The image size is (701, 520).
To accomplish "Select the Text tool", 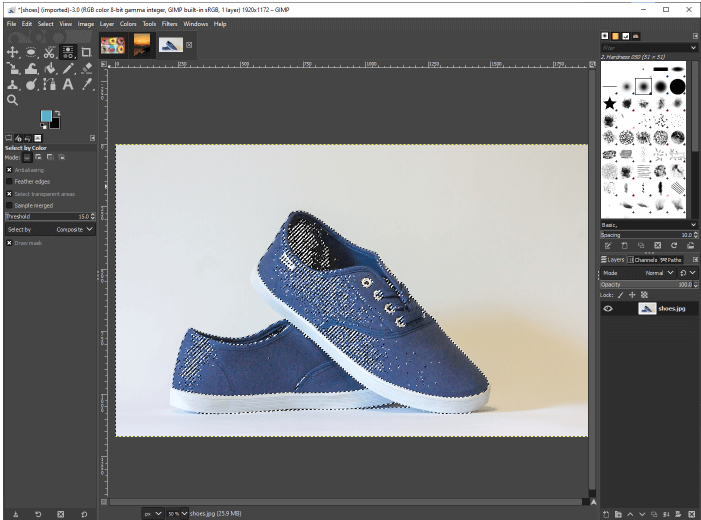I will (68, 85).
